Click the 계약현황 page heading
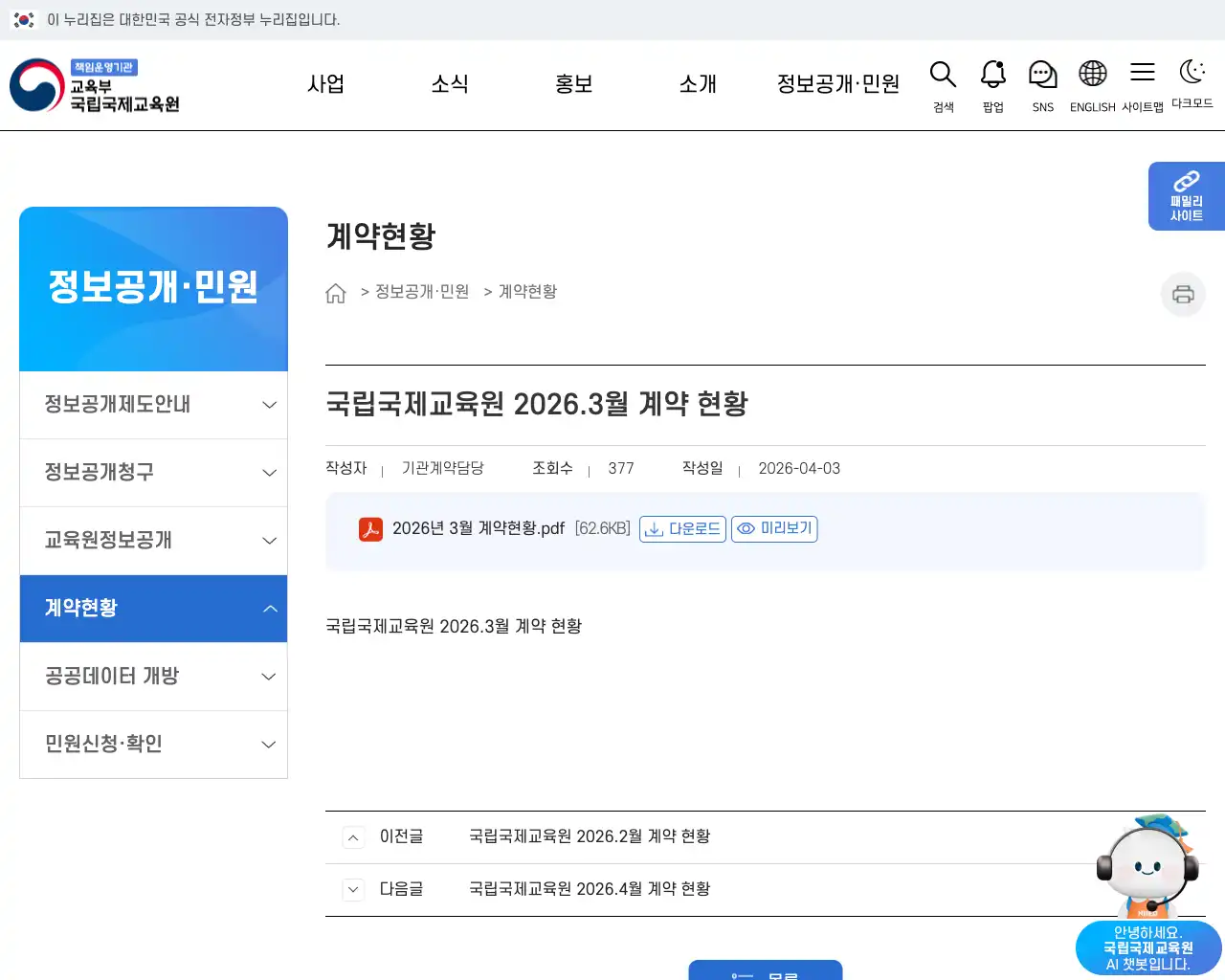Image resolution: width=1225 pixels, height=980 pixels. 381,236
